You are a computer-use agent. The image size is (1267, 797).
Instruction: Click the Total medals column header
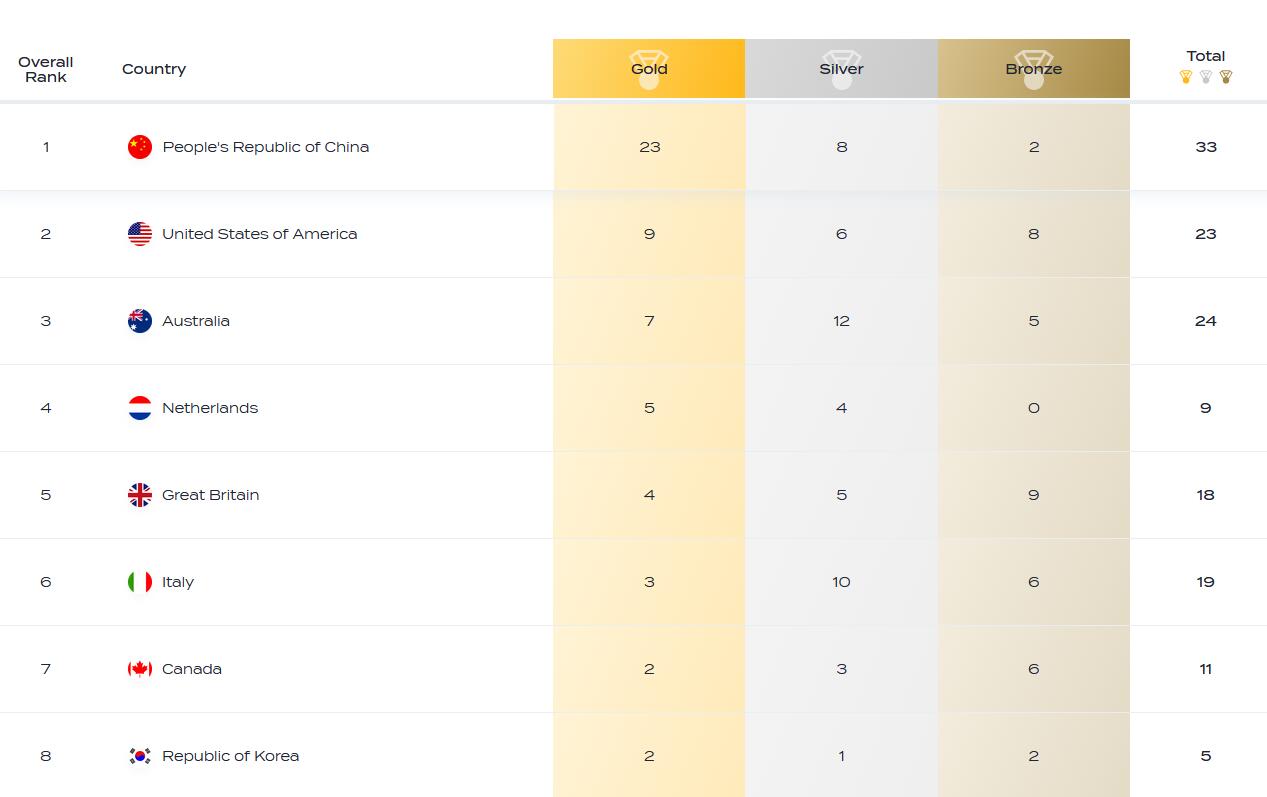(x=1205, y=56)
